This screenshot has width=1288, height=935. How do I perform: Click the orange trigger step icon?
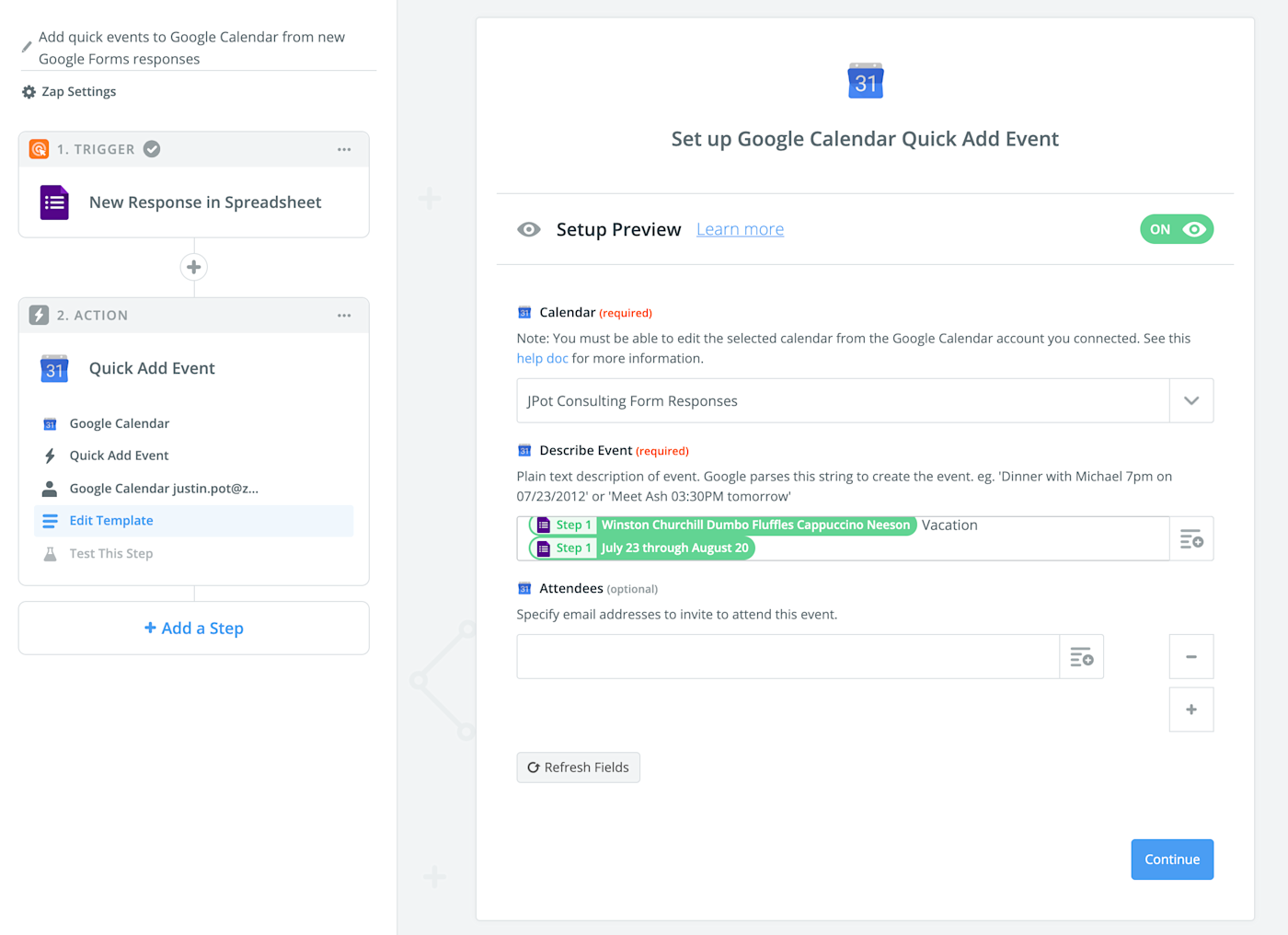(39, 149)
